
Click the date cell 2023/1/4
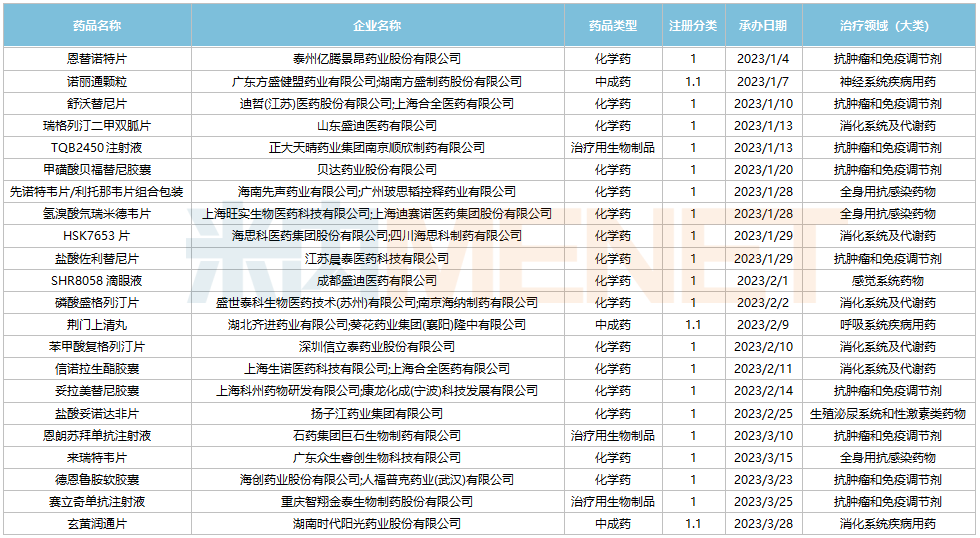(763, 59)
